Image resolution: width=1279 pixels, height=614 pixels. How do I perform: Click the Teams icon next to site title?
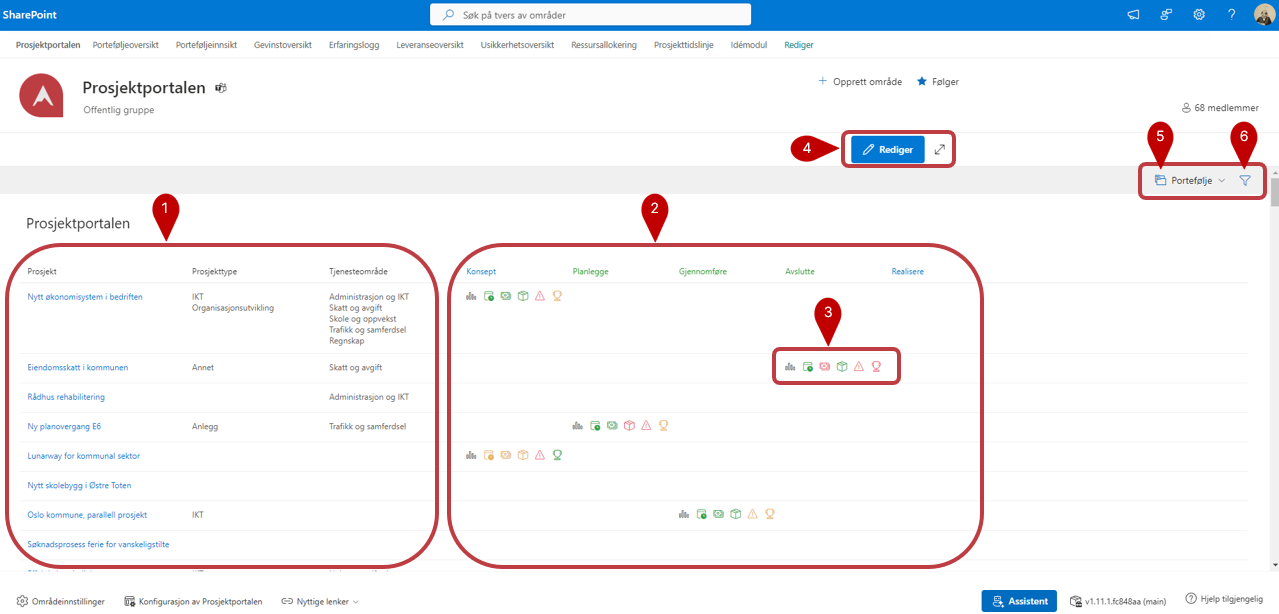point(221,88)
